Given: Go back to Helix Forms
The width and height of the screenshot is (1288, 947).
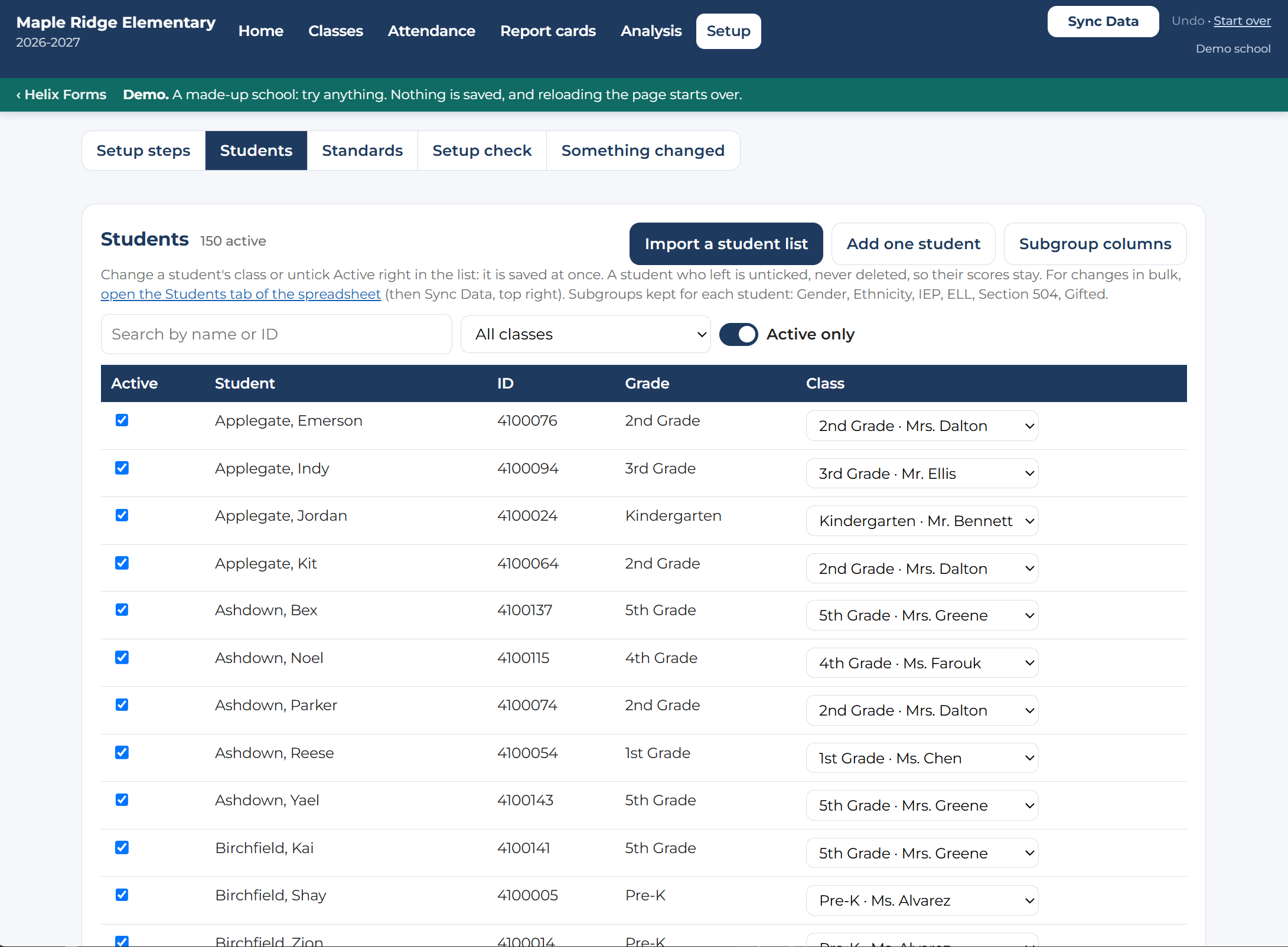Looking at the screenshot, I should (x=61, y=94).
